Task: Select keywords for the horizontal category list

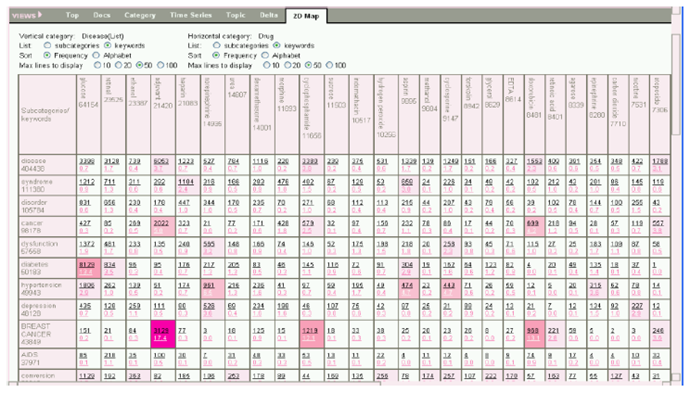Action: 276,45
